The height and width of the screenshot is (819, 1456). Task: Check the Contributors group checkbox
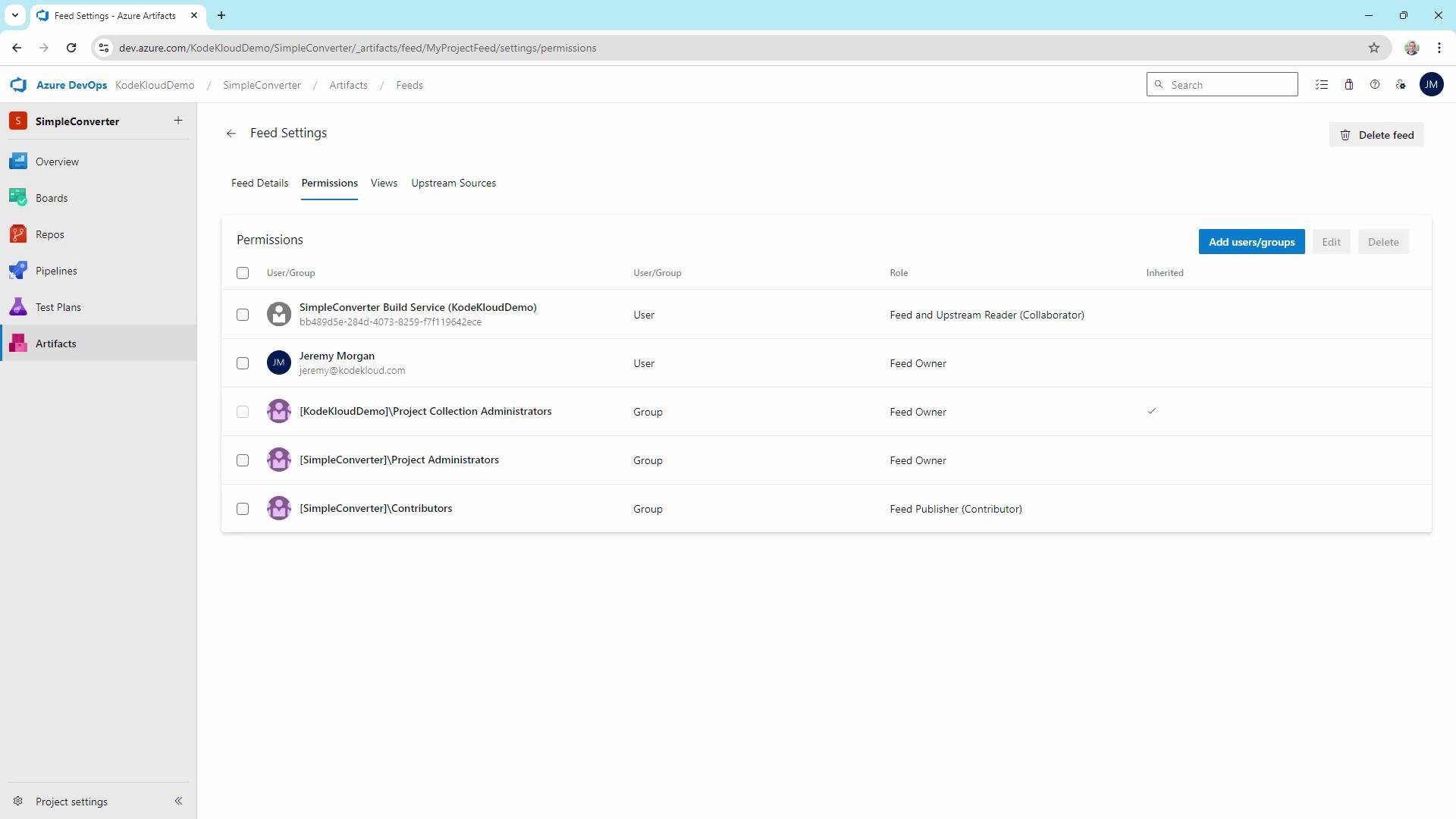(x=243, y=509)
